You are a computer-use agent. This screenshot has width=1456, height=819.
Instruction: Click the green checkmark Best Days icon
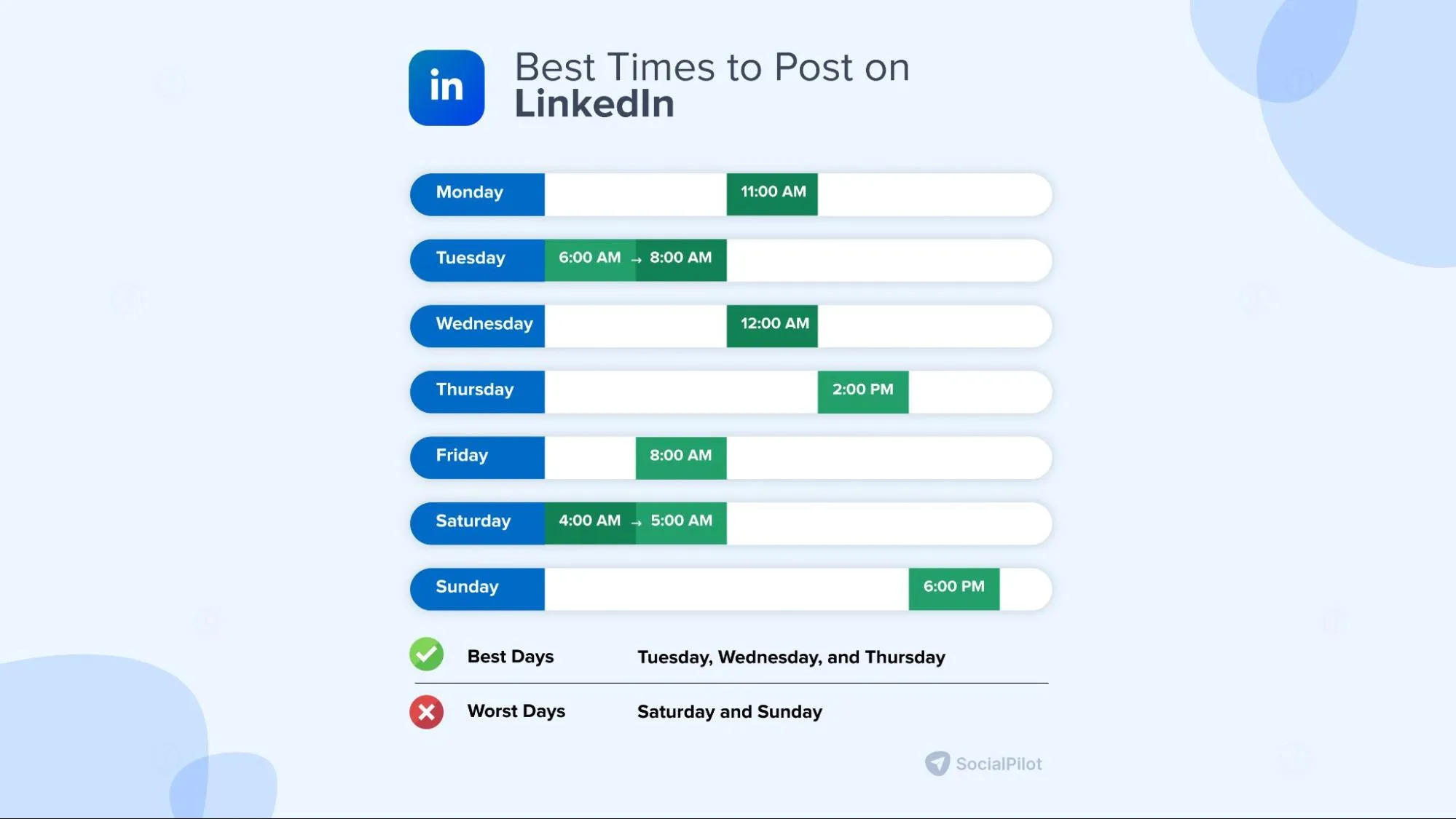pyautogui.click(x=426, y=655)
